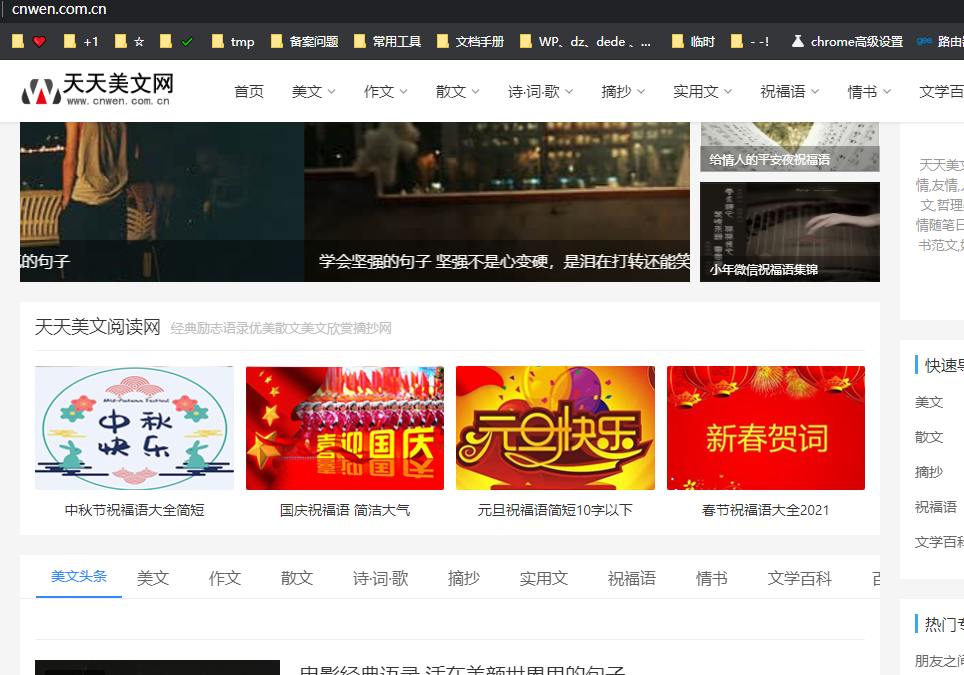
Task: Open the green checkmark bookmark folder
Action: (x=178, y=42)
